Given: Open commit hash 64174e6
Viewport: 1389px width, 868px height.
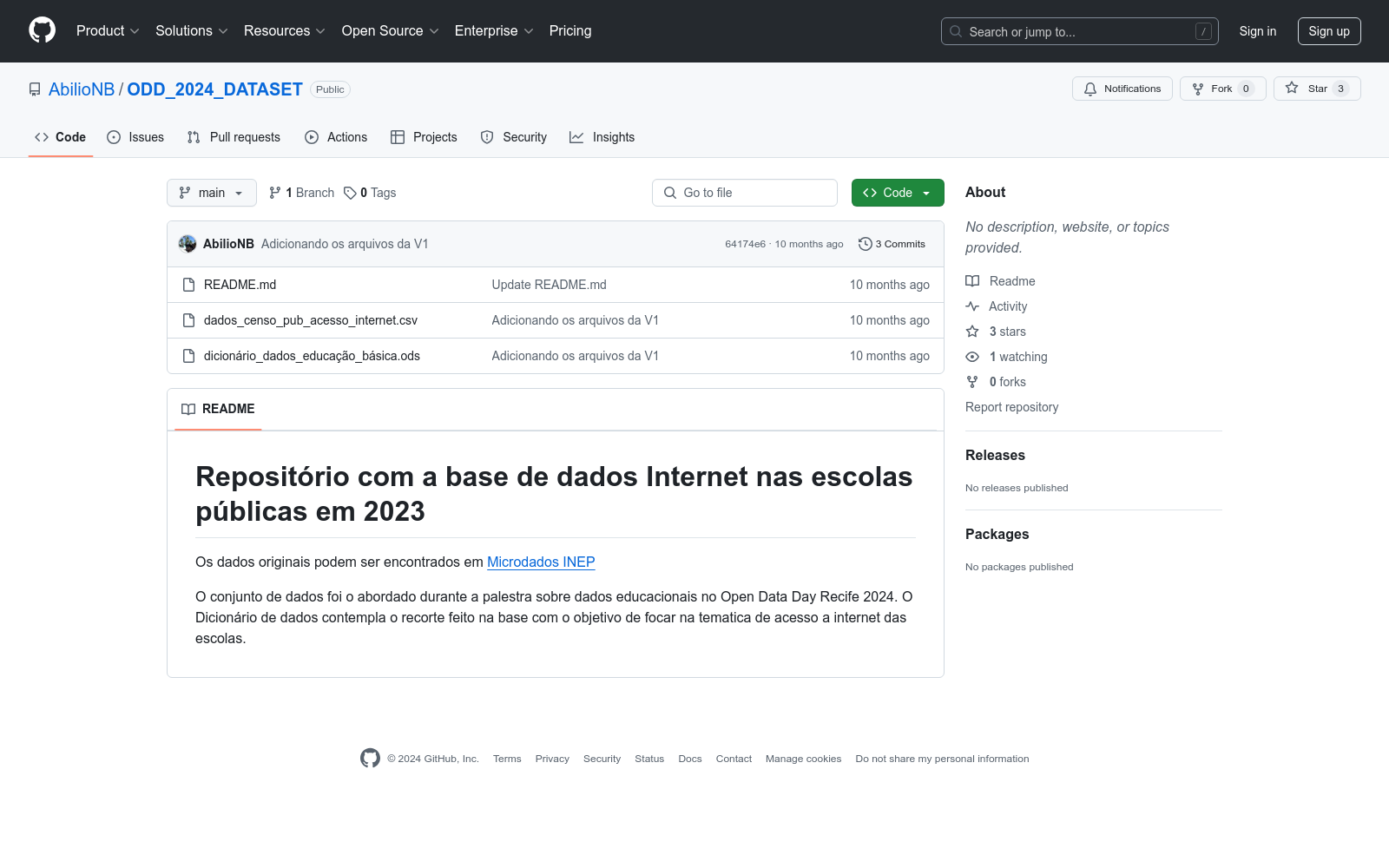Looking at the screenshot, I should (746, 244).
